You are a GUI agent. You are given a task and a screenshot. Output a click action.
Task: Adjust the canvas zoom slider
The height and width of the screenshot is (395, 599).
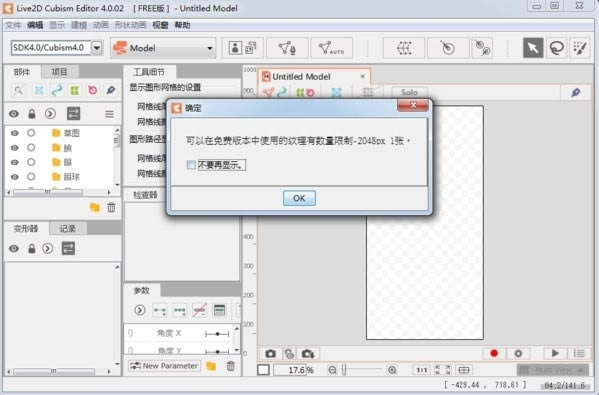point(362,370)
